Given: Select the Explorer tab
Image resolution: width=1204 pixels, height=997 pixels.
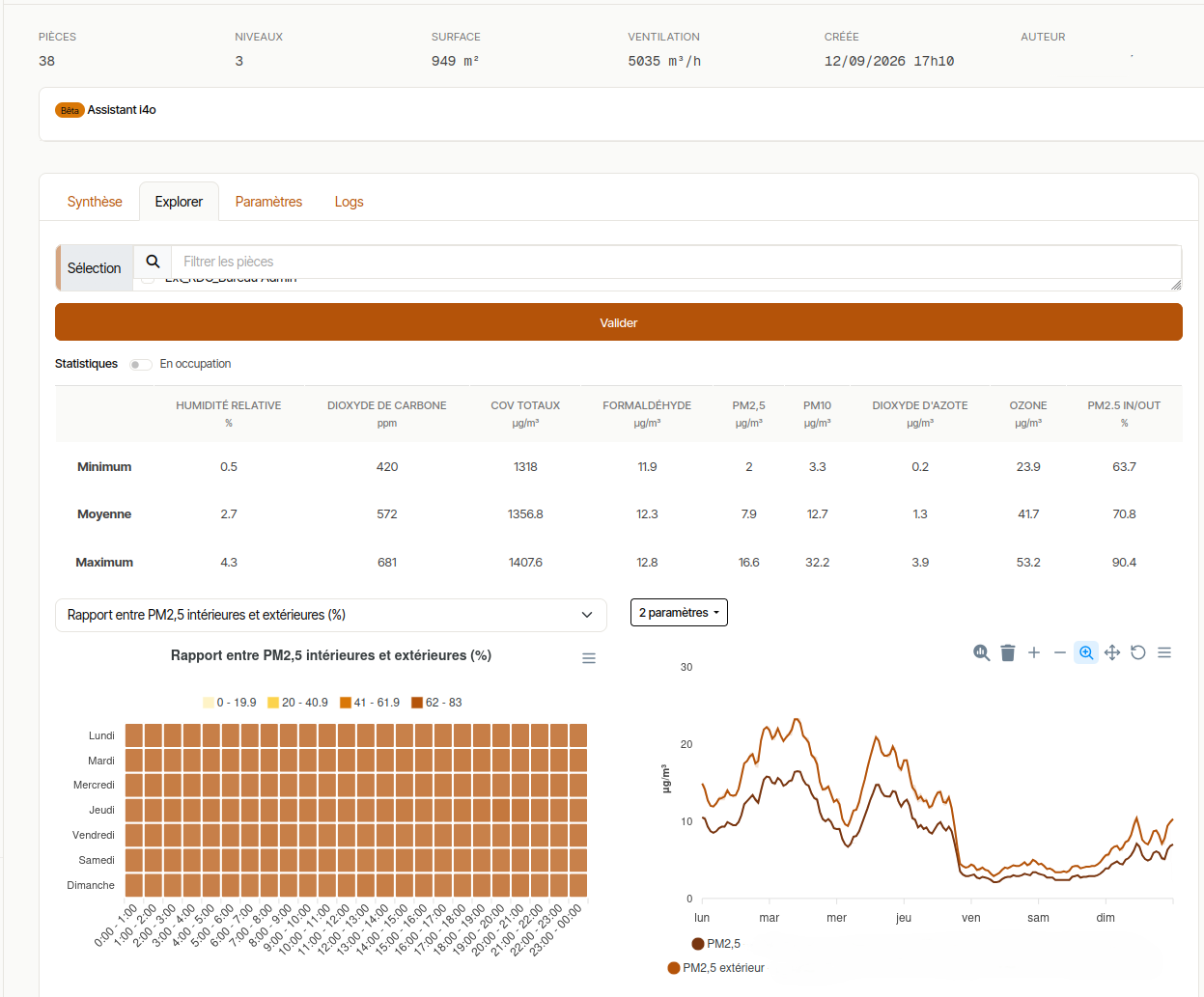Looking at the screenshot, I should pyautogui.click(x=179, y=202).
